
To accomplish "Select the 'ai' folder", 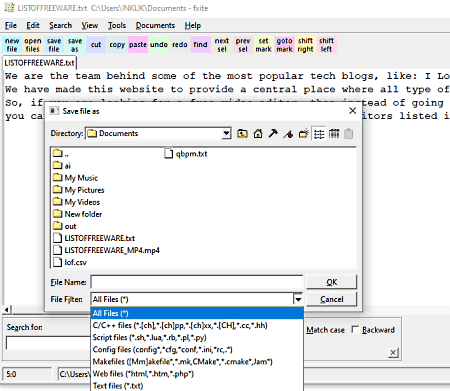I will coord(62,166).
